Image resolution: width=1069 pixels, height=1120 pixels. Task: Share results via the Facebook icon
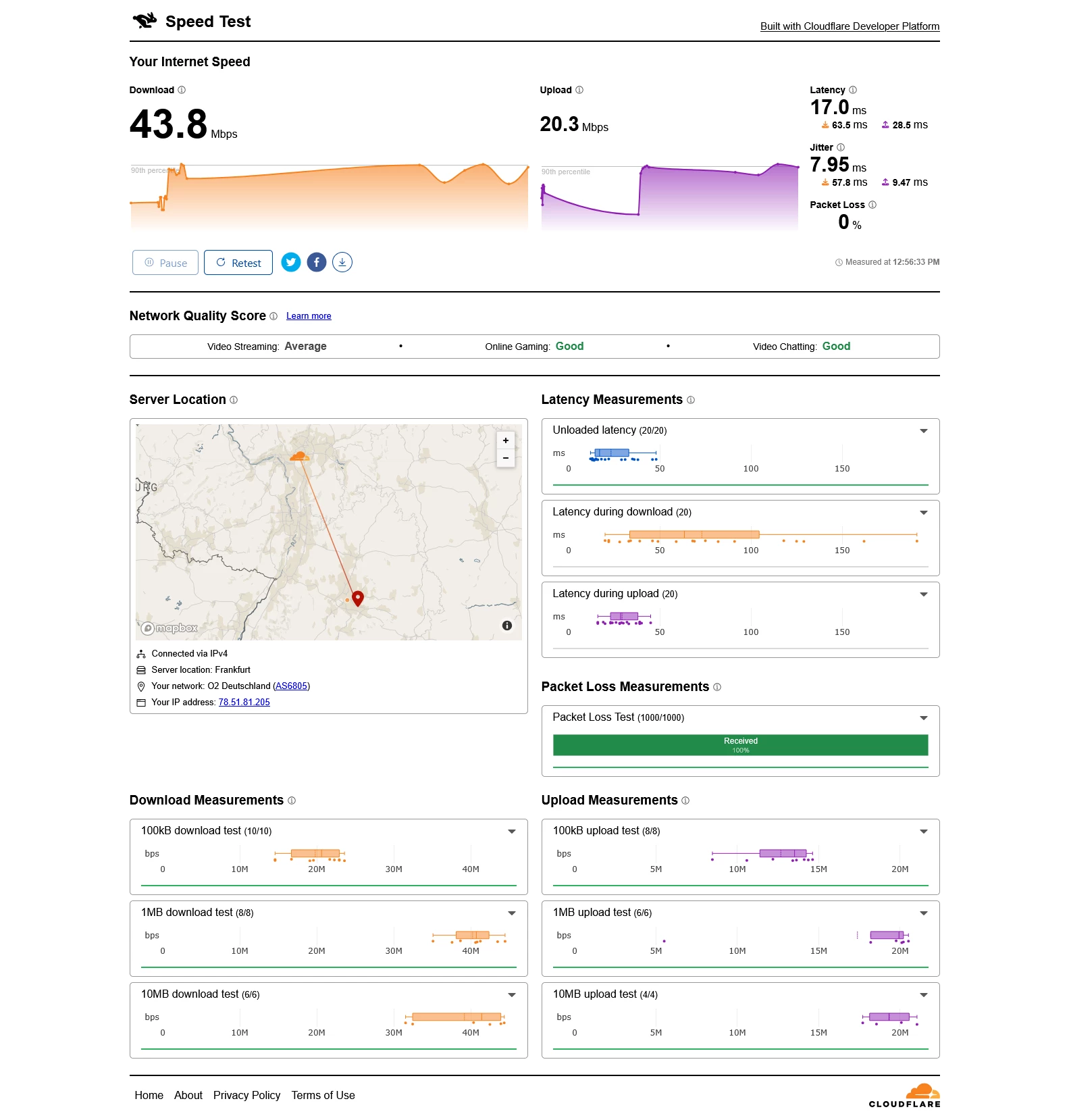pos(317,262)
